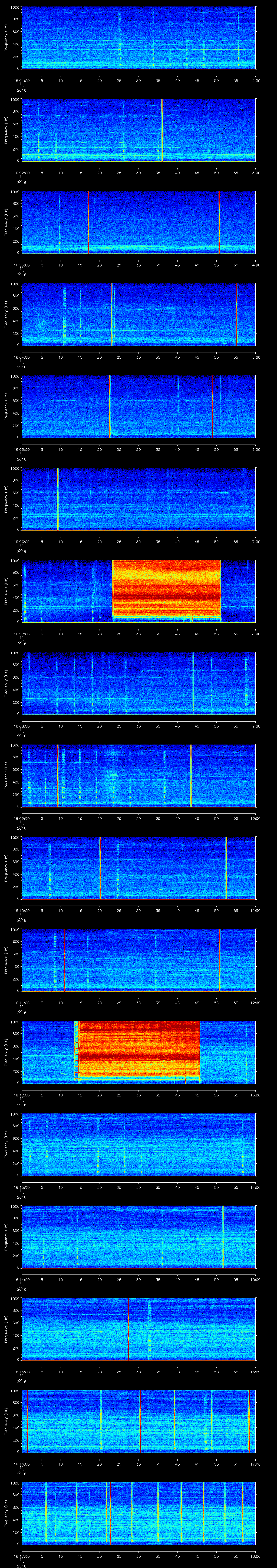Click the spectrogram panel starting at 16:08:00

point(138,683)
